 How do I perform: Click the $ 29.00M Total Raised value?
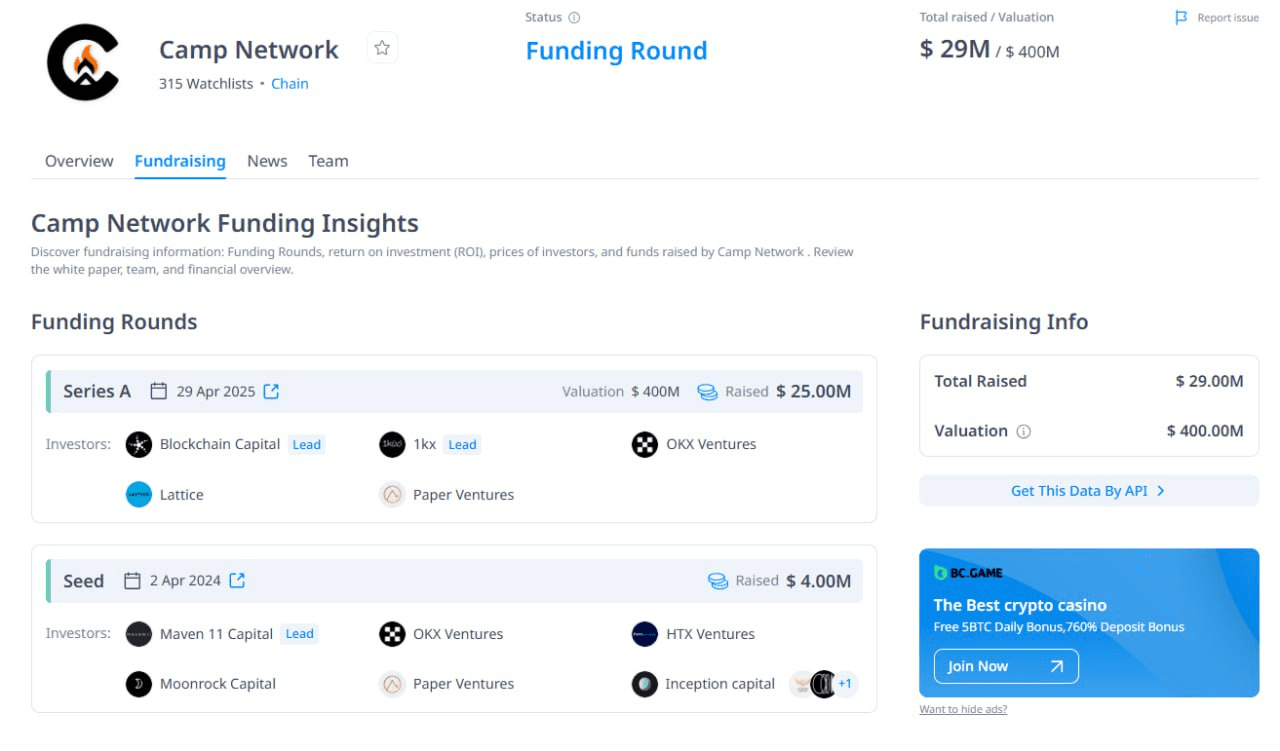(x=1210, y=381)
